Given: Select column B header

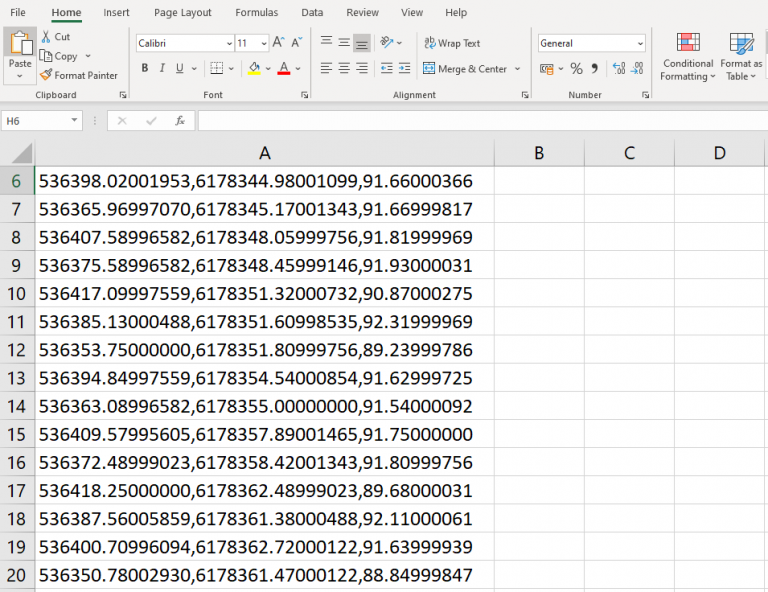Looking at the screenshot, I should (x=539, y=153).
